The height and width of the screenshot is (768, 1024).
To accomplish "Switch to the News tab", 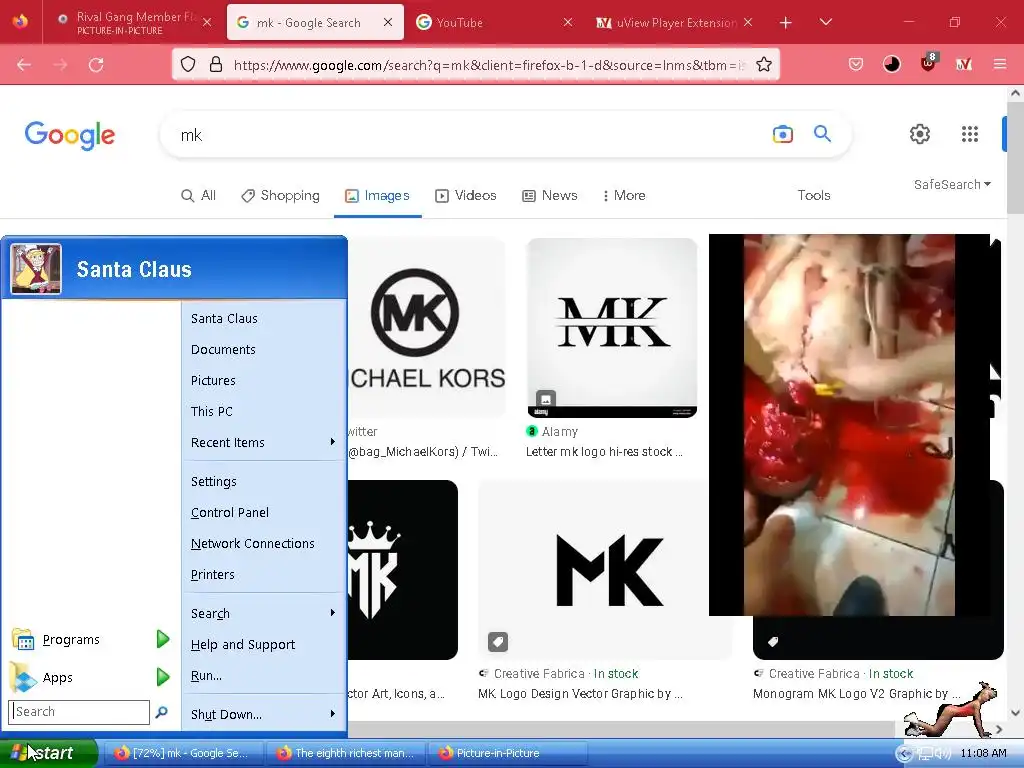I will [550, 195].
